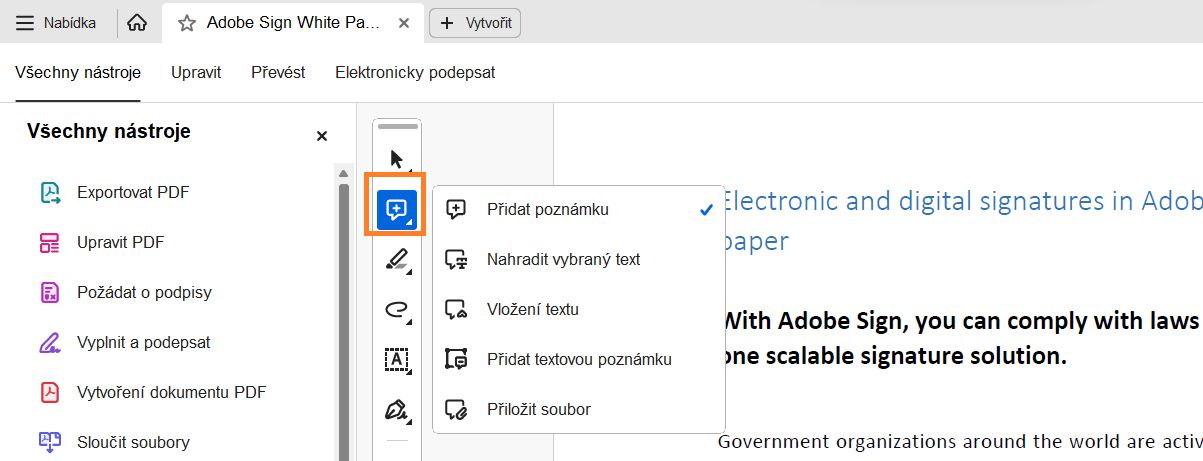Open the Upravit tab
1203x461 pixels.
pos(196,73)
